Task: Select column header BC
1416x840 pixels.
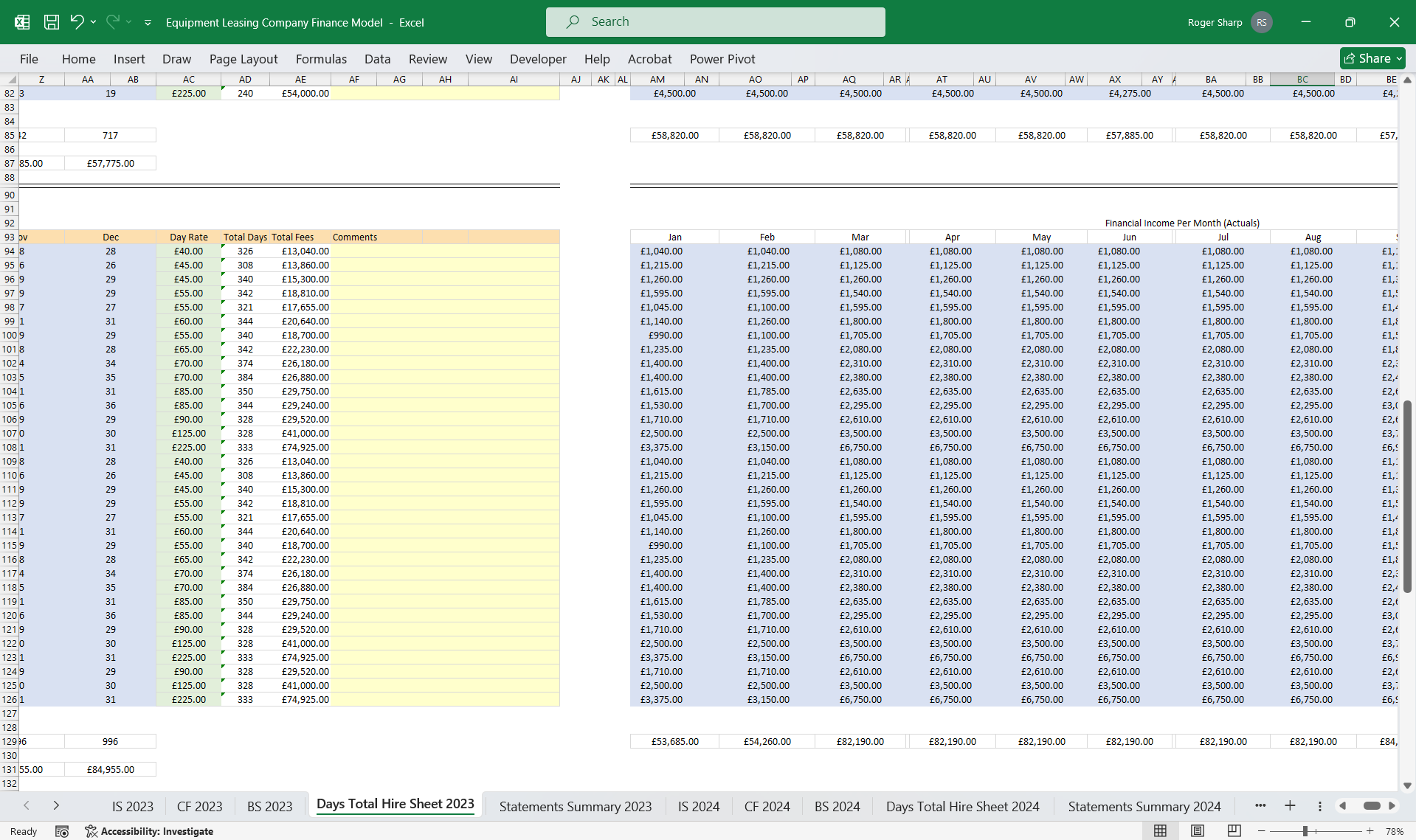Action: tap(1302, 79)
